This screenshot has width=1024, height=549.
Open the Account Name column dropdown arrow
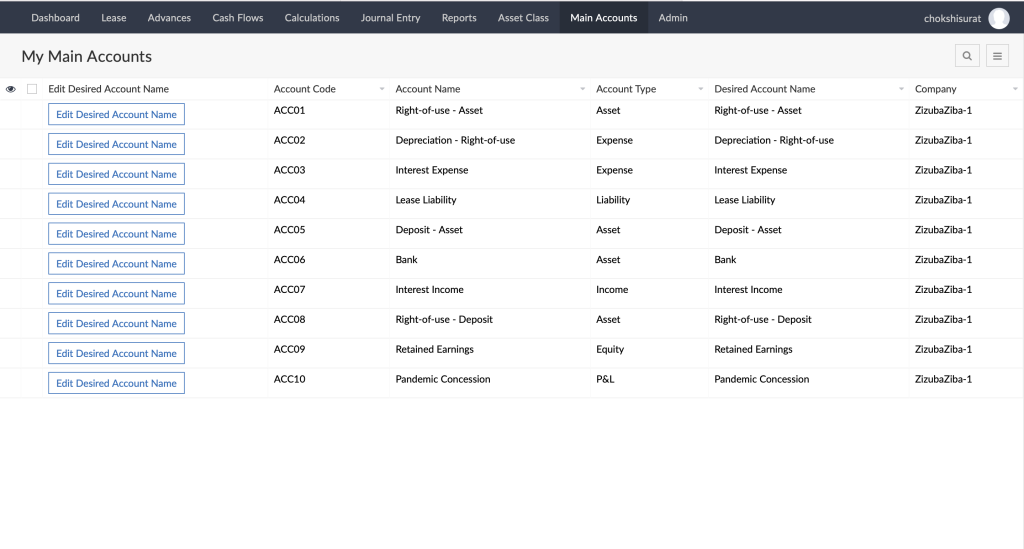pyautogui.click(x=582, y=90)
